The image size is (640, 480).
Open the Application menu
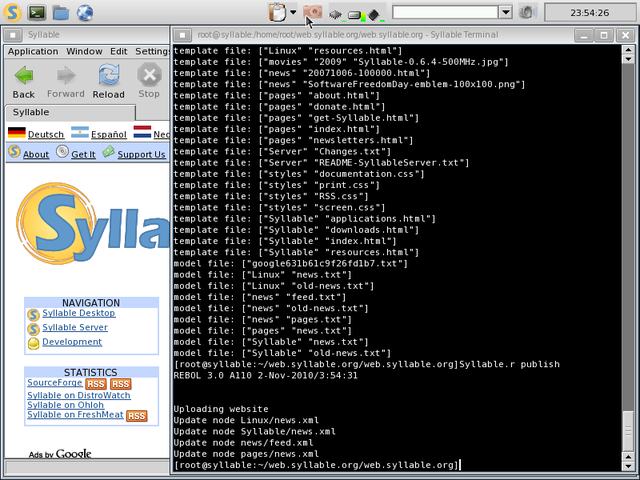coord(33,51)
